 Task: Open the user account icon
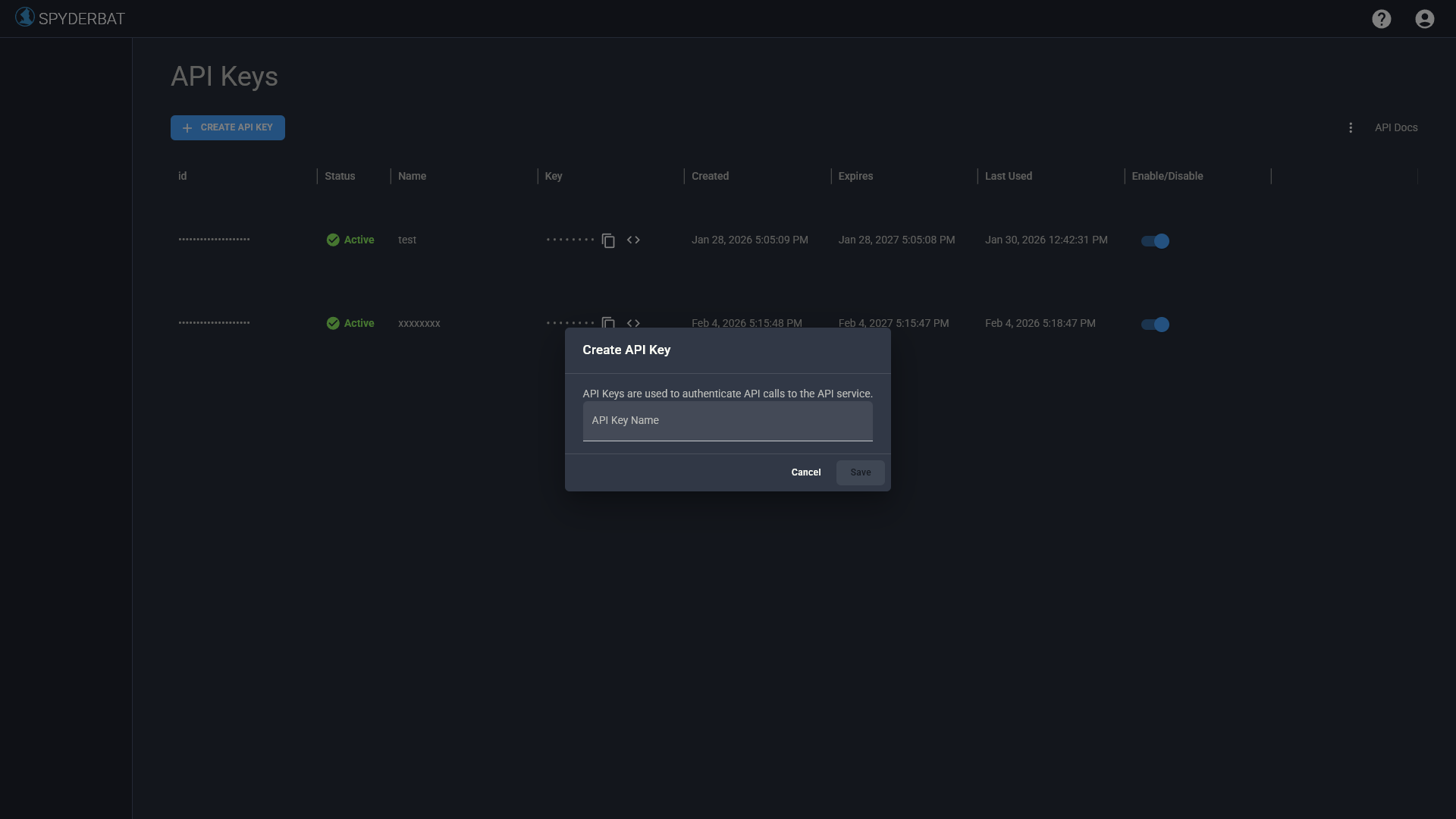[x=1424, y=19]
